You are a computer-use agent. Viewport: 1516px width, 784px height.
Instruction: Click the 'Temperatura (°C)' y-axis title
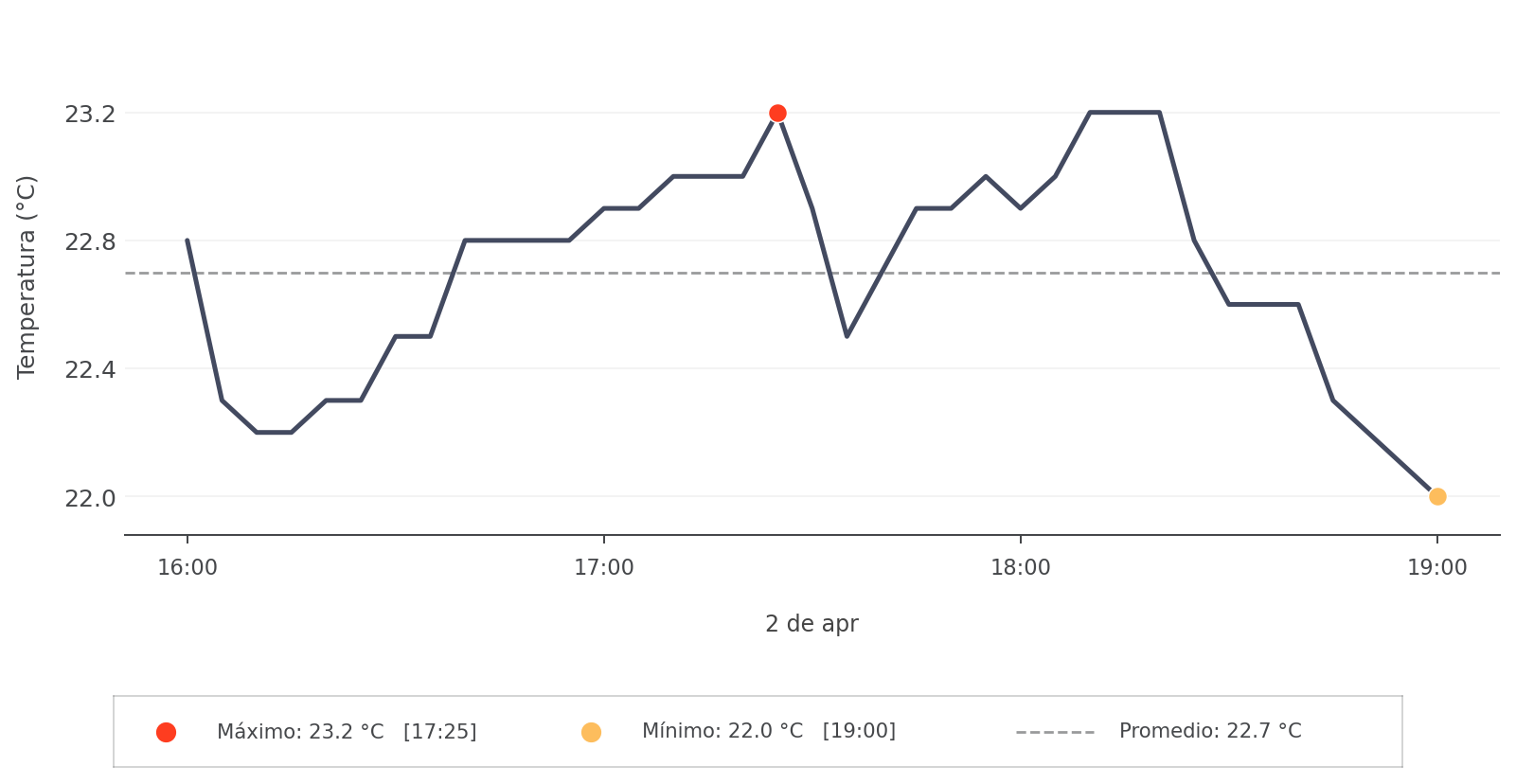point(27,276)
